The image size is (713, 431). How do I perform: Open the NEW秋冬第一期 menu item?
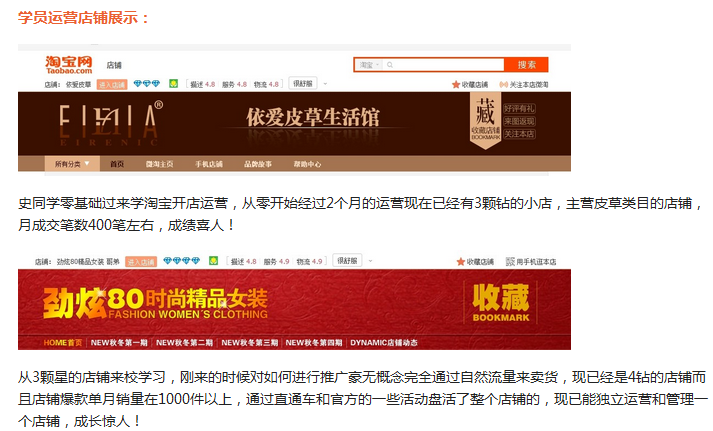[x=118, y=343]
